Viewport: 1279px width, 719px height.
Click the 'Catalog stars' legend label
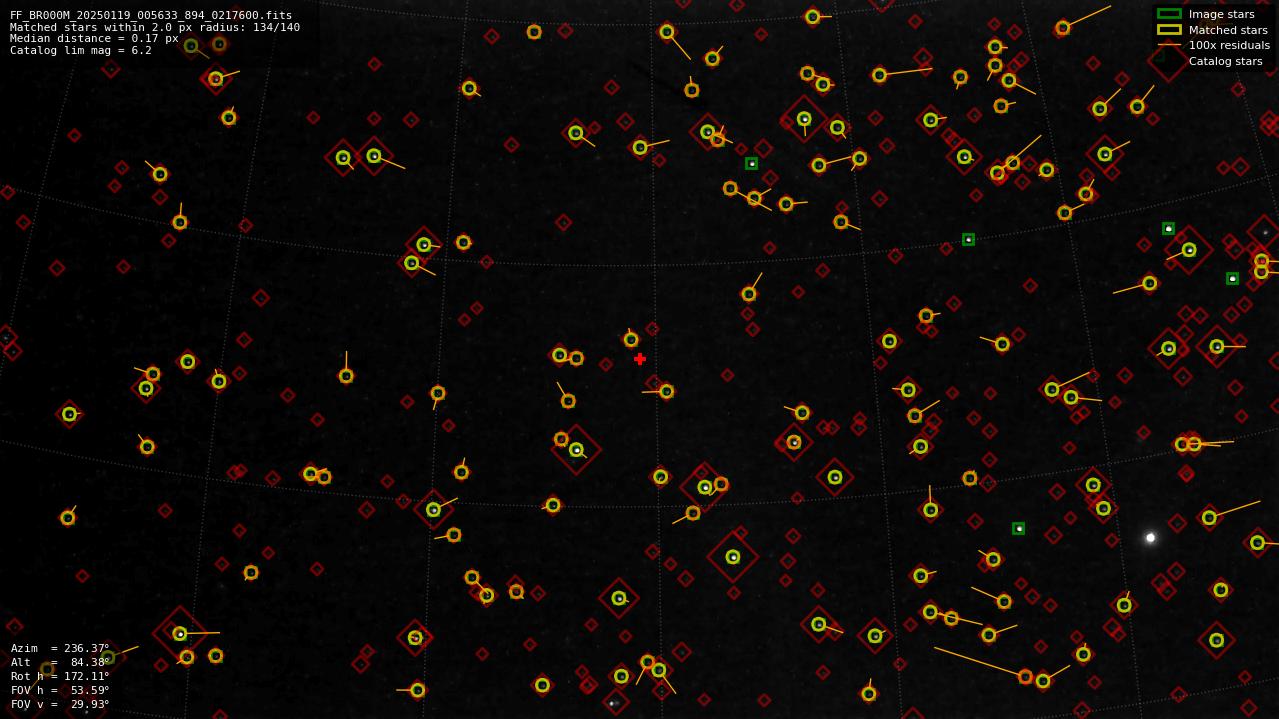click(x=1225, y=61)
